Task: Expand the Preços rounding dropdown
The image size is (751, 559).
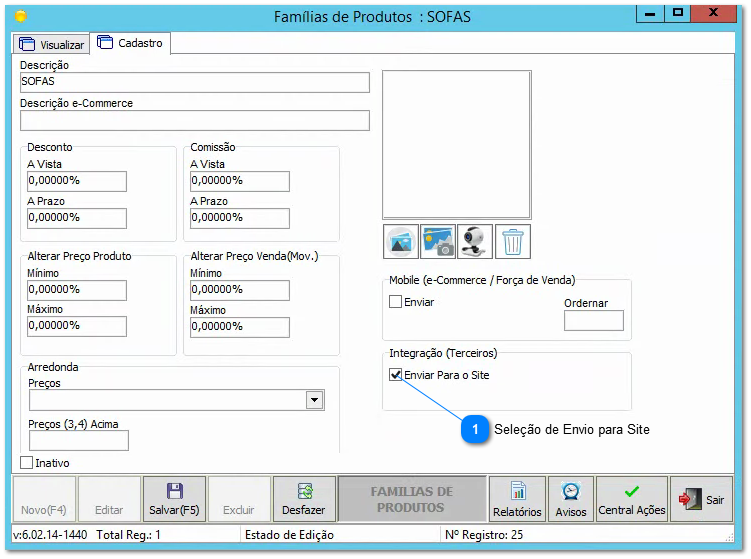Action: click(314, 400)
